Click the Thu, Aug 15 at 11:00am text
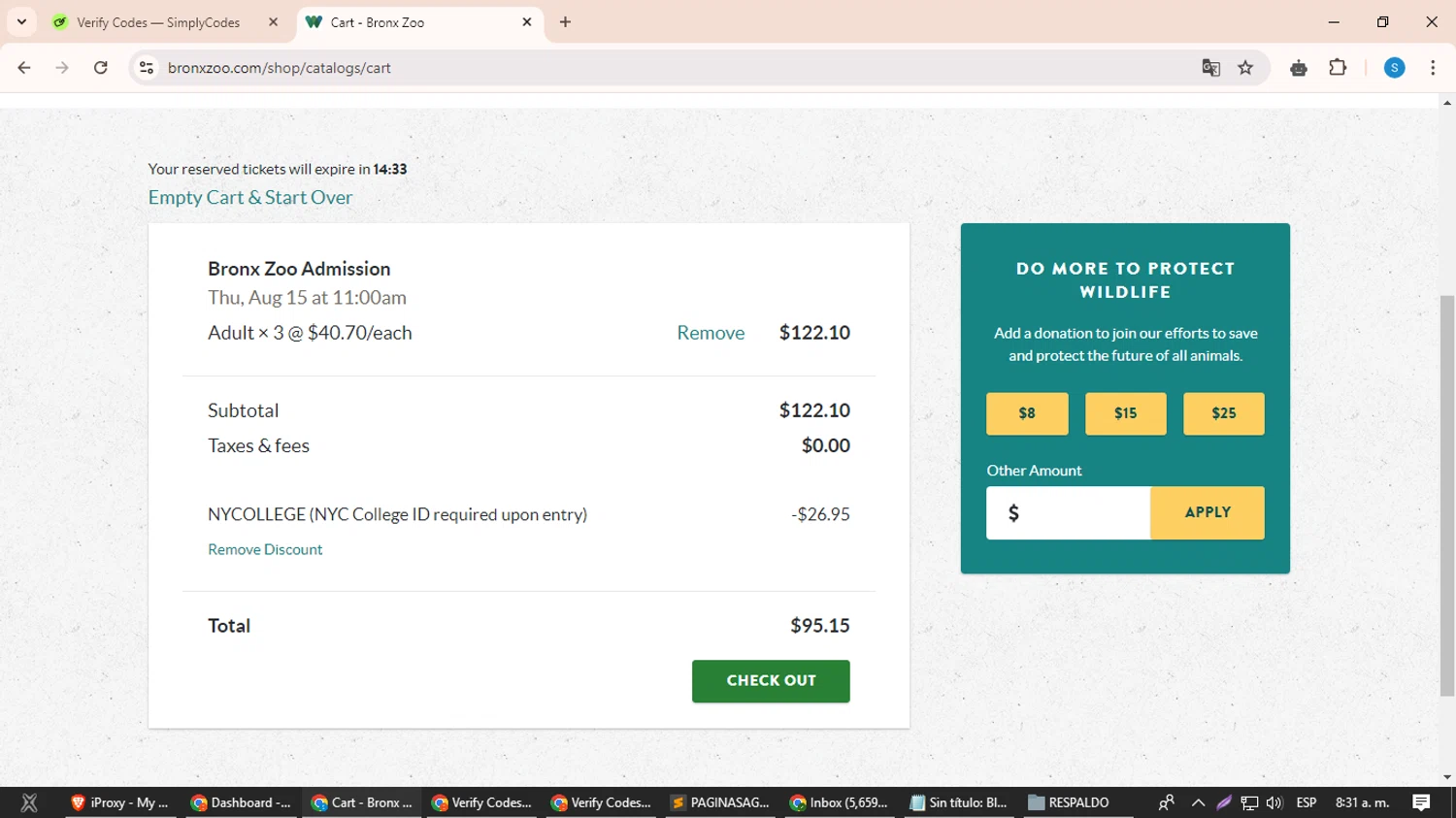The image size is (1456, 818). [x=307, y=298]
